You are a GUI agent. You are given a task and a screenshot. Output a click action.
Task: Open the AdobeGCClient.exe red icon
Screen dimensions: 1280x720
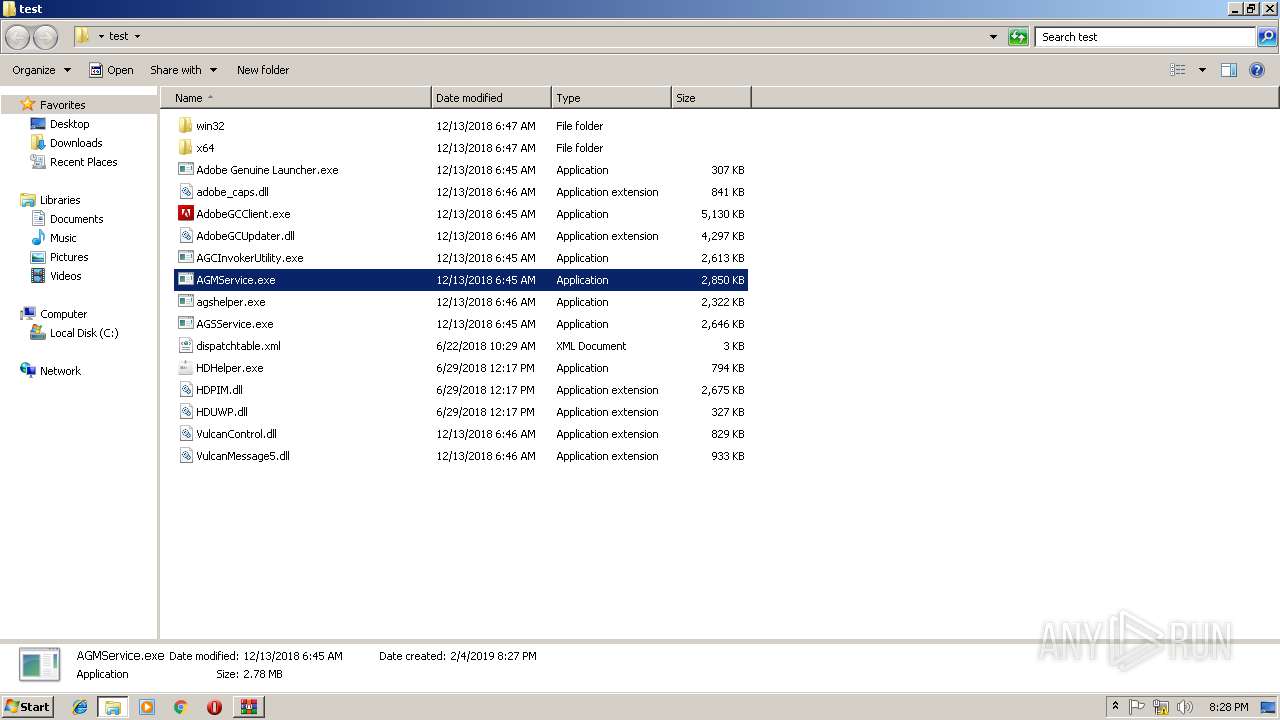tap(185, 214)
